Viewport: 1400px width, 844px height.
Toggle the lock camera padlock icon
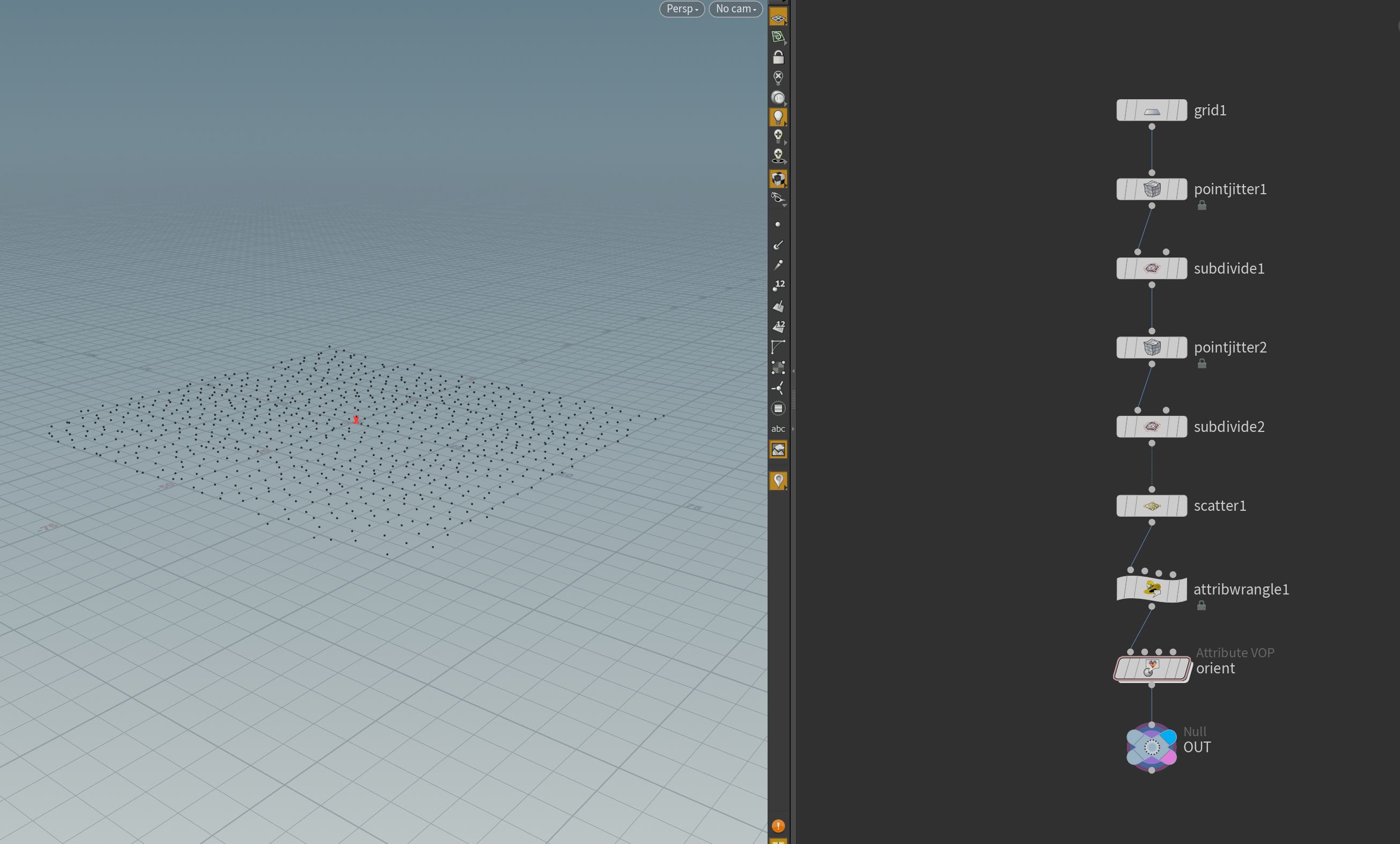[778, 57]
